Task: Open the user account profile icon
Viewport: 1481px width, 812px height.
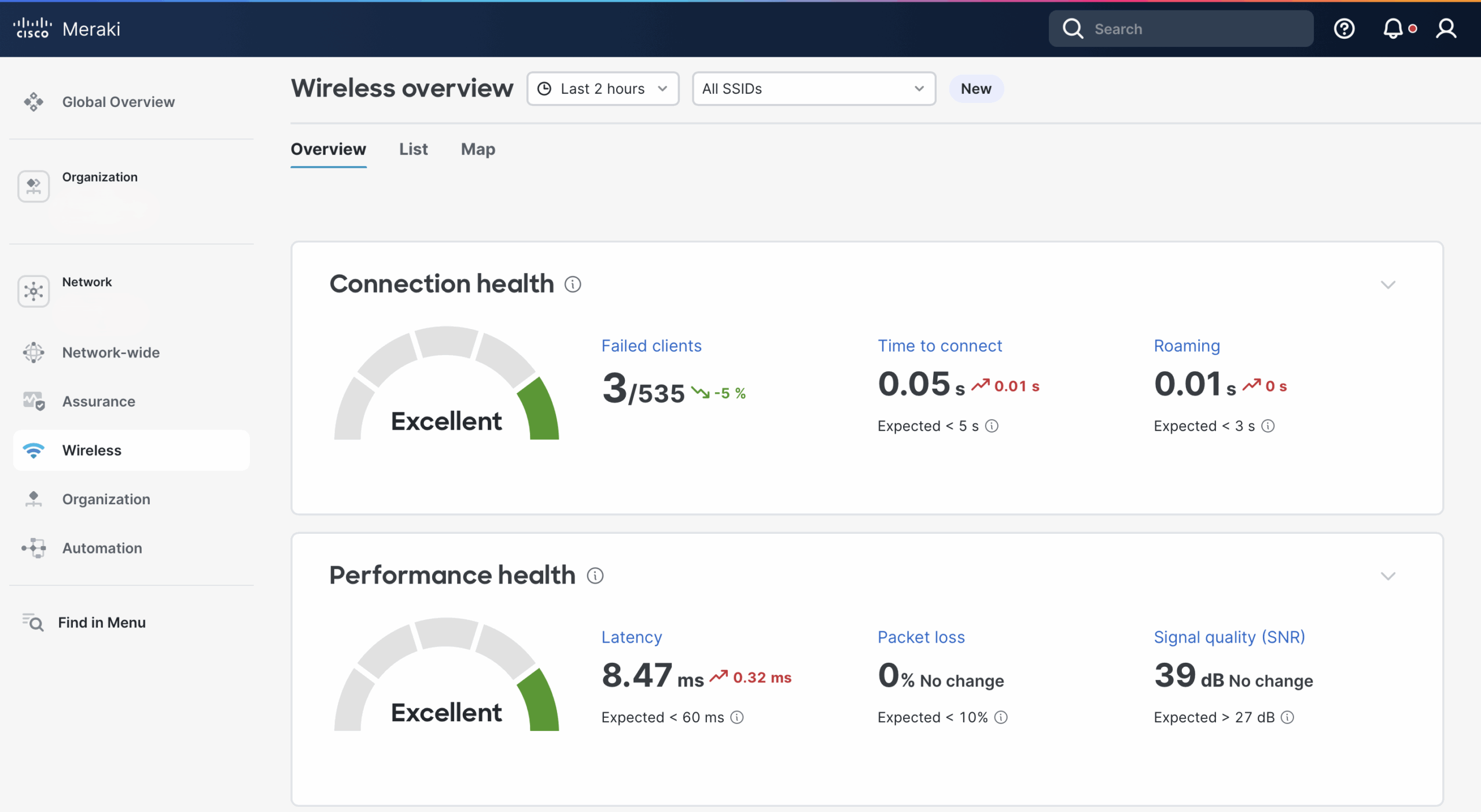Action: click(x=1446, y=28)
